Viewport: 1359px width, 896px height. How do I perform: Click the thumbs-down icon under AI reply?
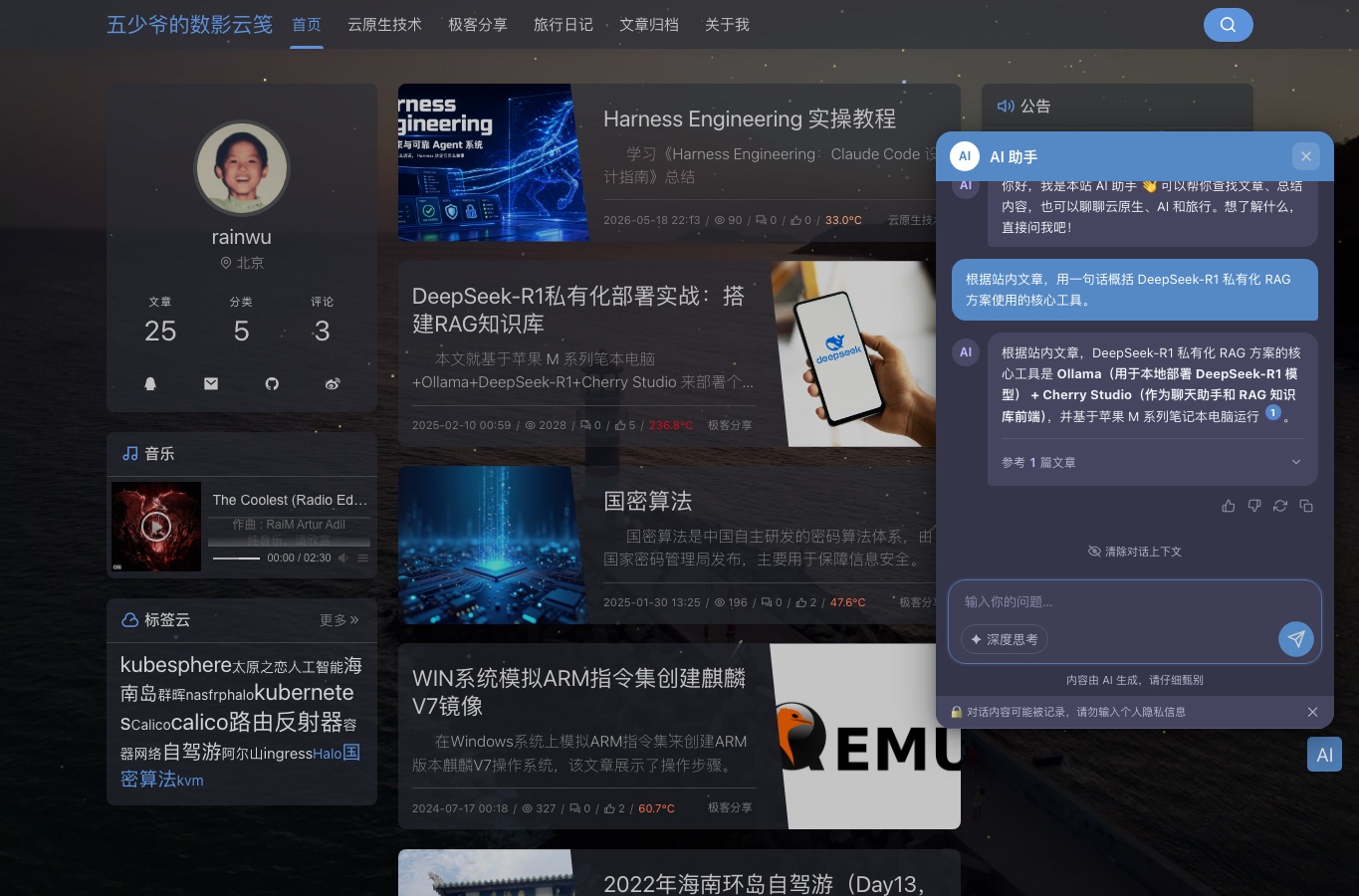tap(1254, 506)
